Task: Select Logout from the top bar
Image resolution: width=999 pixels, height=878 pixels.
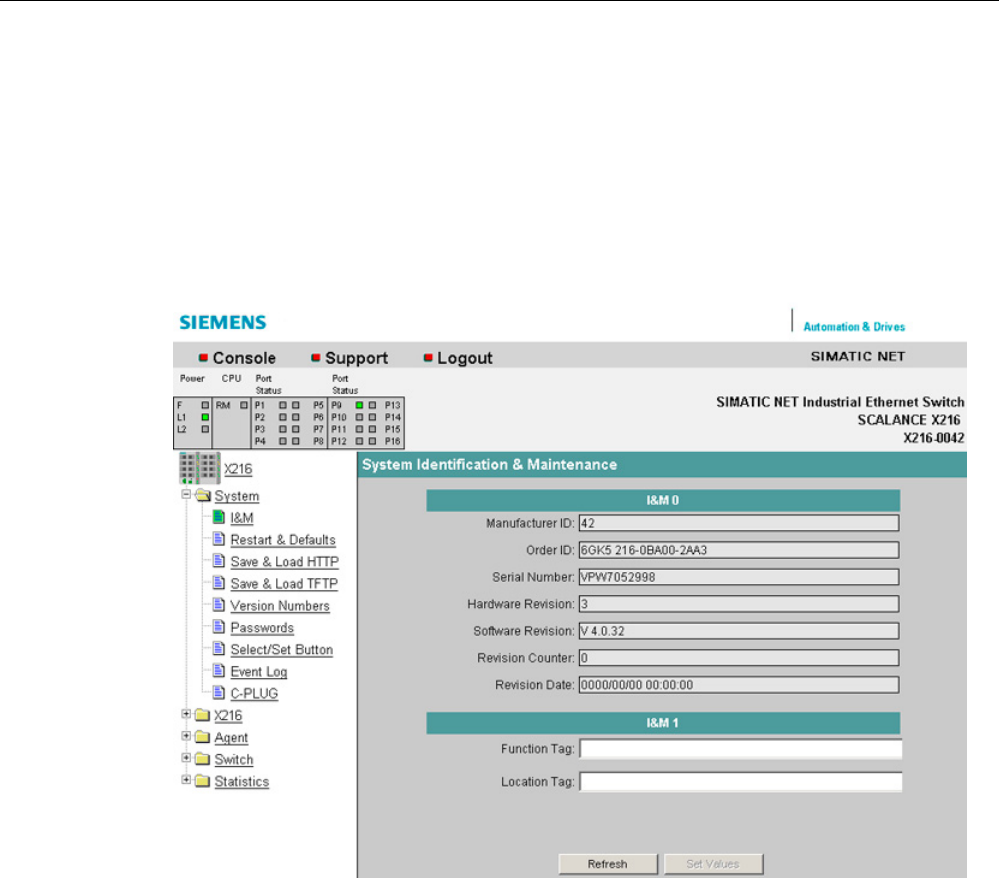Action: pos(464,358)
